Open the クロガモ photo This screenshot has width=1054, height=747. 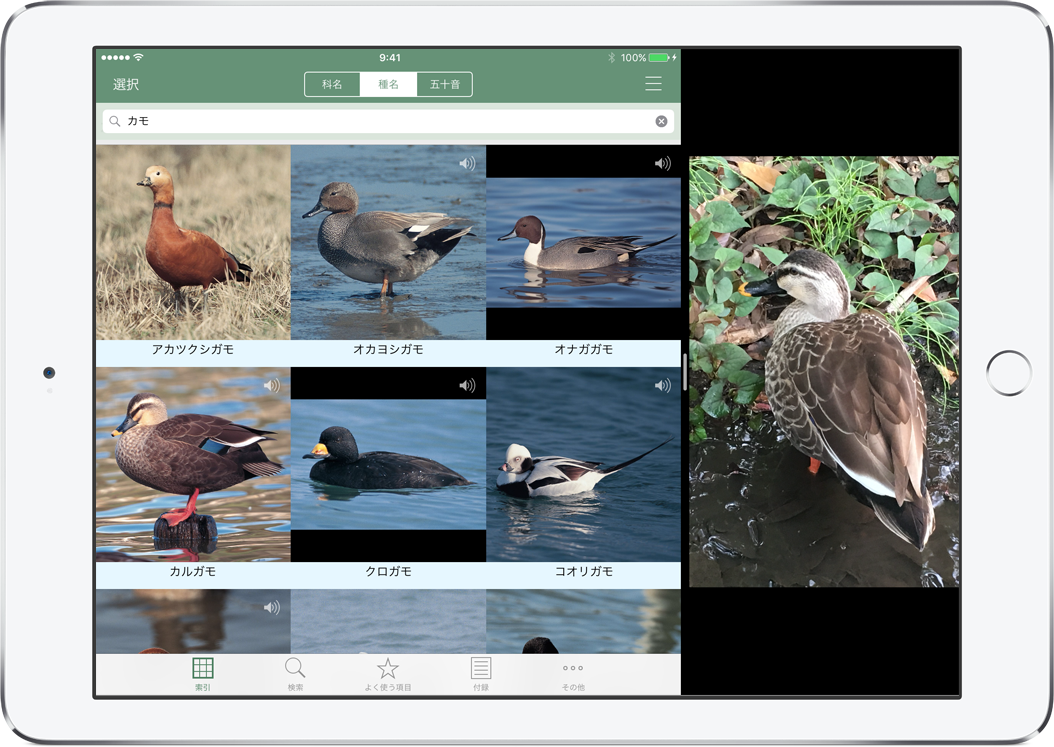[389, 465]
